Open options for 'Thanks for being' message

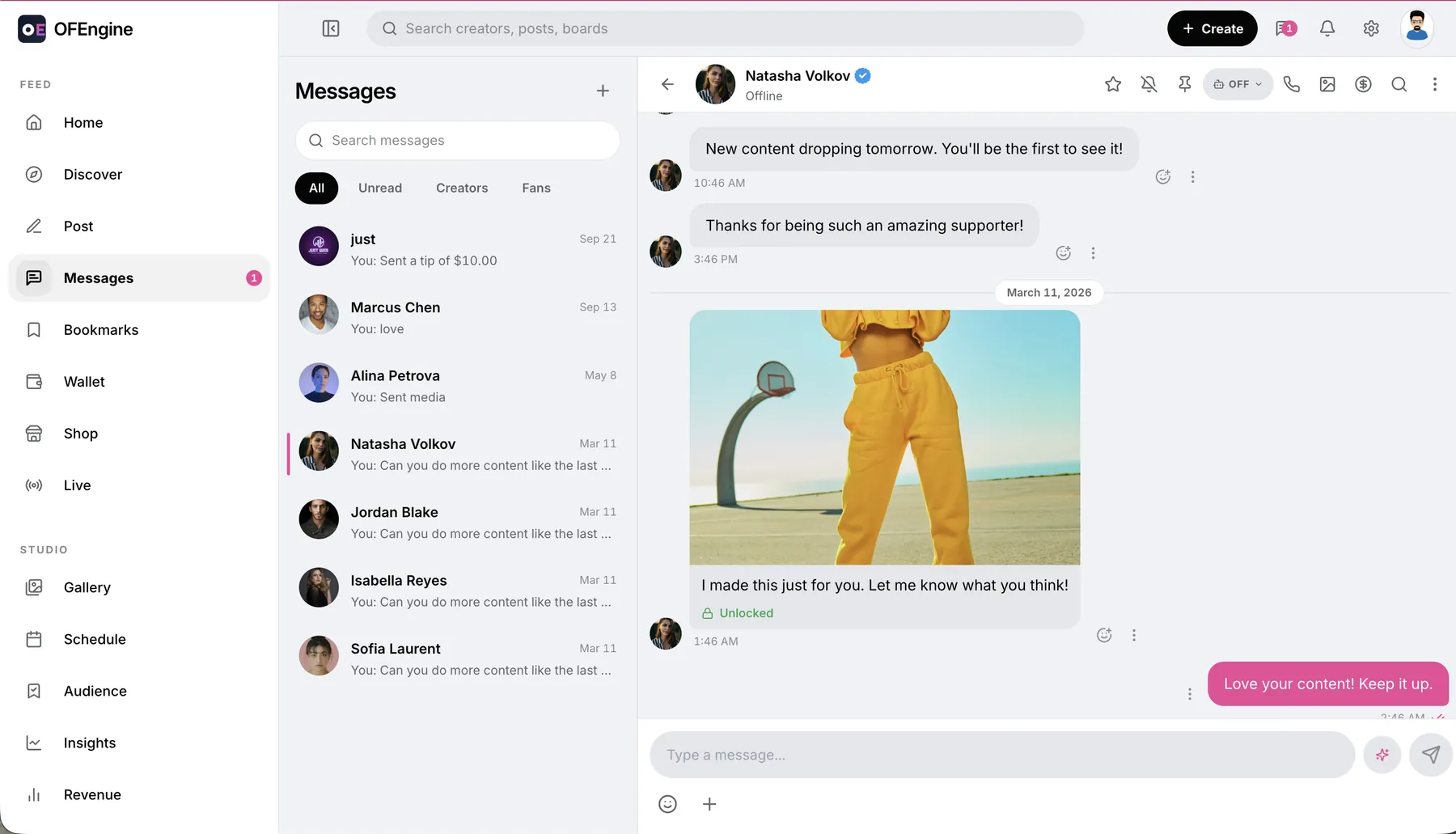point(1093,253)
